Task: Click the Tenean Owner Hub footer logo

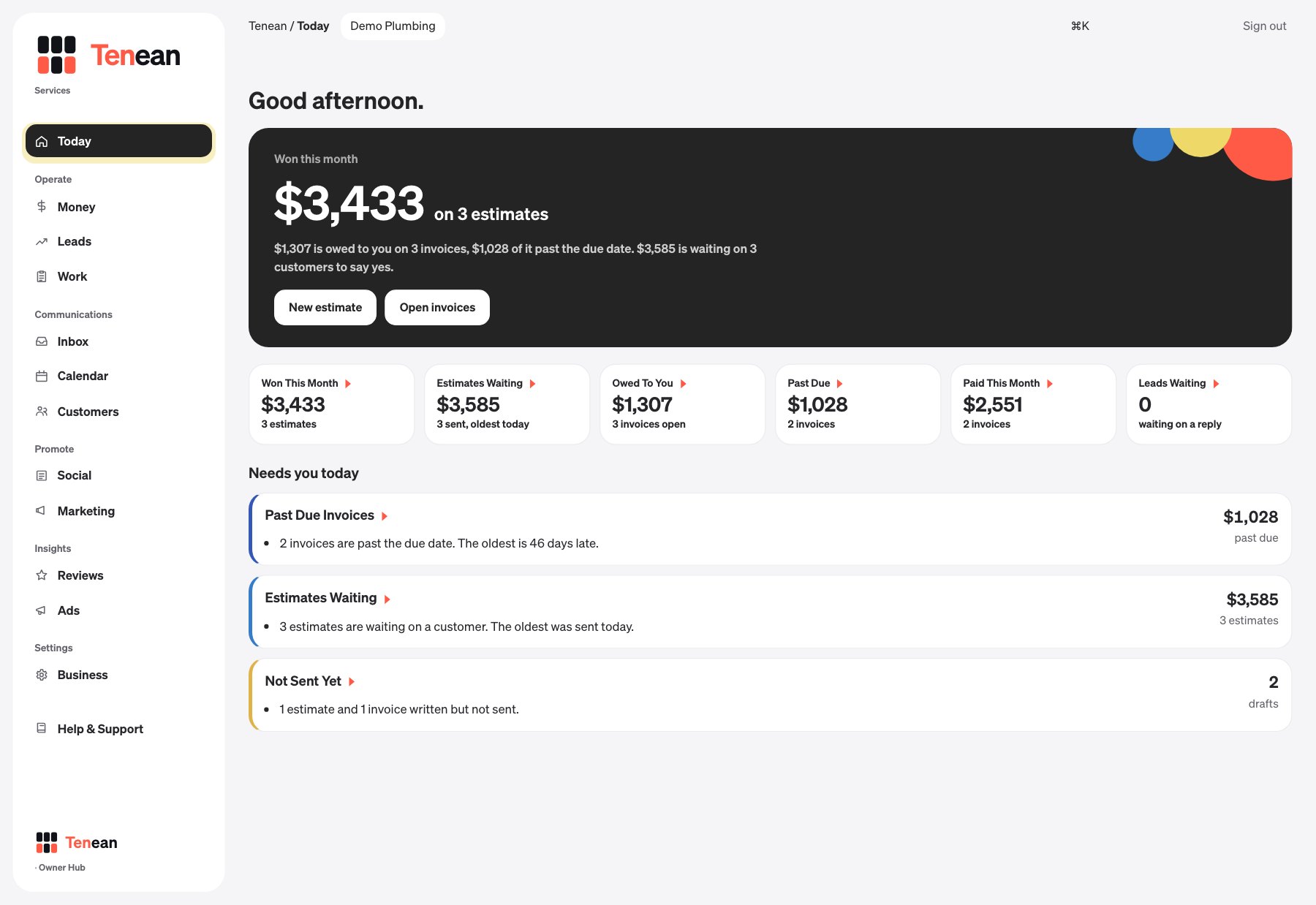Action: (x=77, y=843)
